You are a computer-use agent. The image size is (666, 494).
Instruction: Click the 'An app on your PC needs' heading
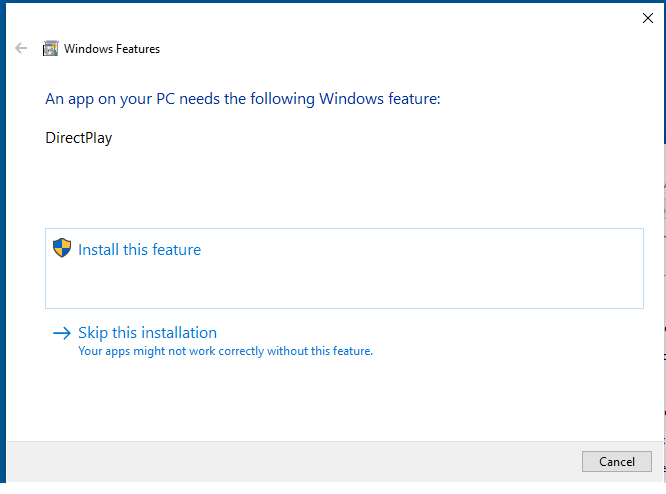coord(243,99)
